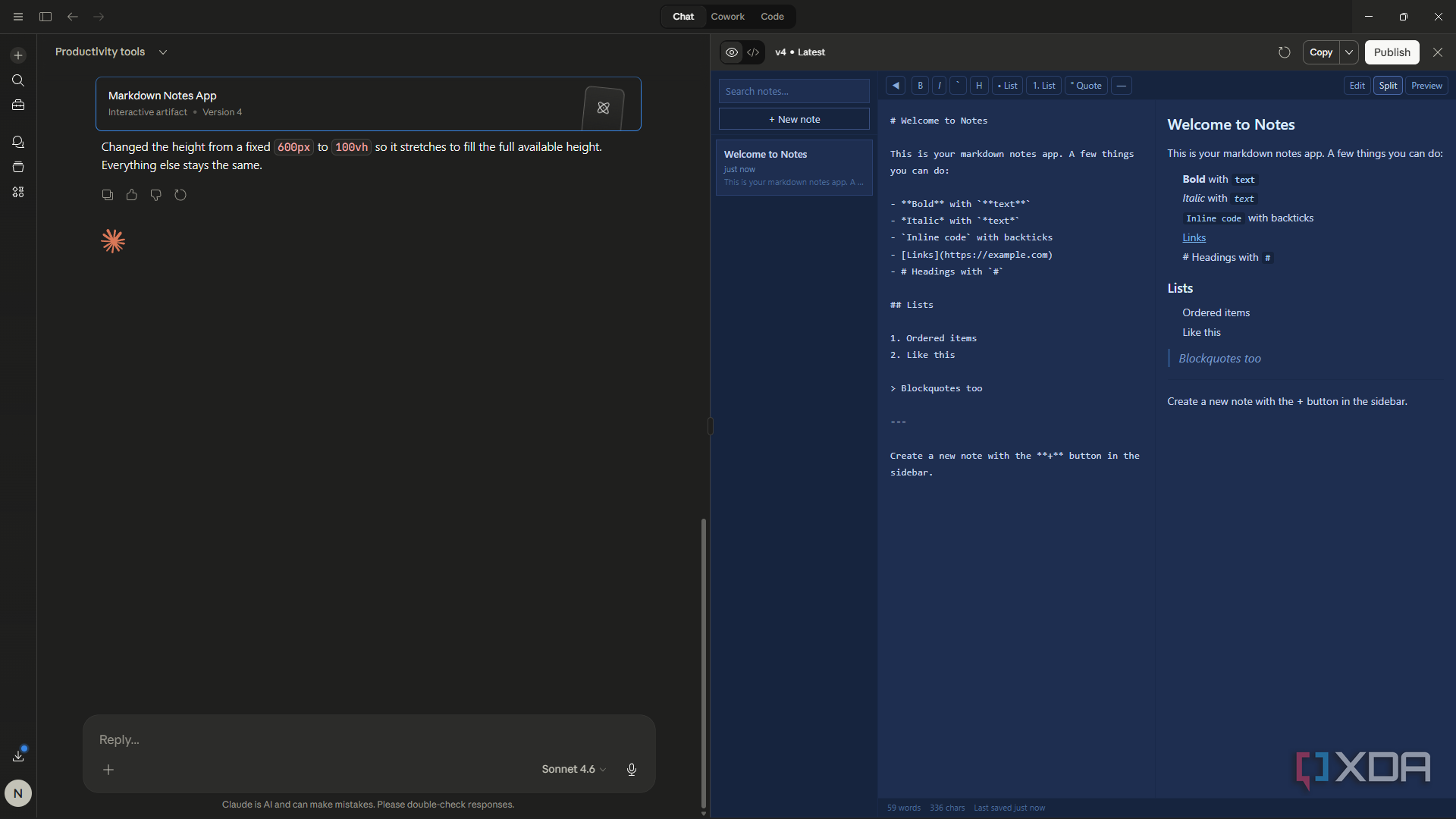Switch artifact to preview eye view
This screenshot has height=819, width=1456.
pos(732,52)
